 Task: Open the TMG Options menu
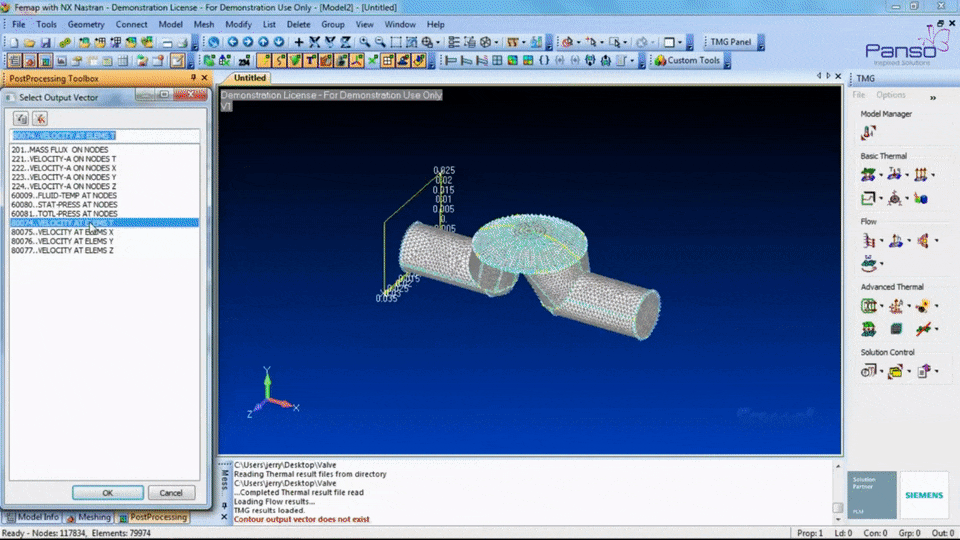pyautogui.click(x=890, y=95)
